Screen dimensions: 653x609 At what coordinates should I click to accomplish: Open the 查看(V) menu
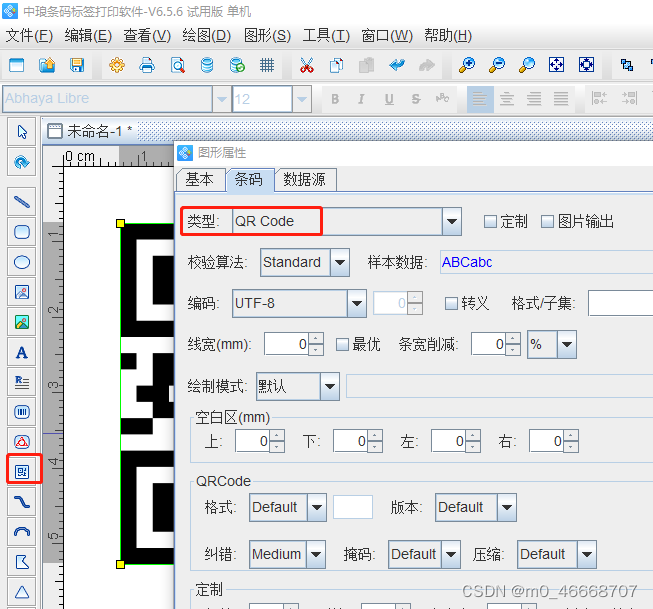[147, 36]
